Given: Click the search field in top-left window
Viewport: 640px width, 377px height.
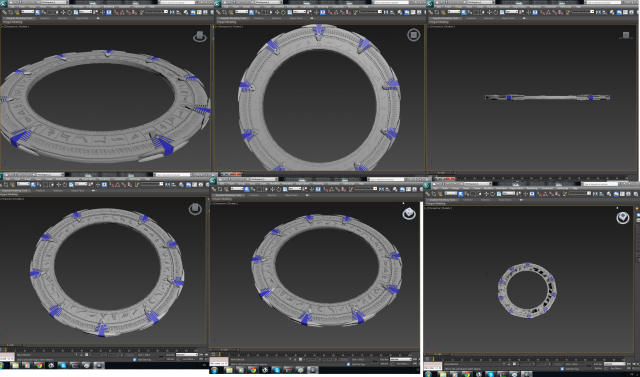Looking at the screenshot, I should pos(178,2).
